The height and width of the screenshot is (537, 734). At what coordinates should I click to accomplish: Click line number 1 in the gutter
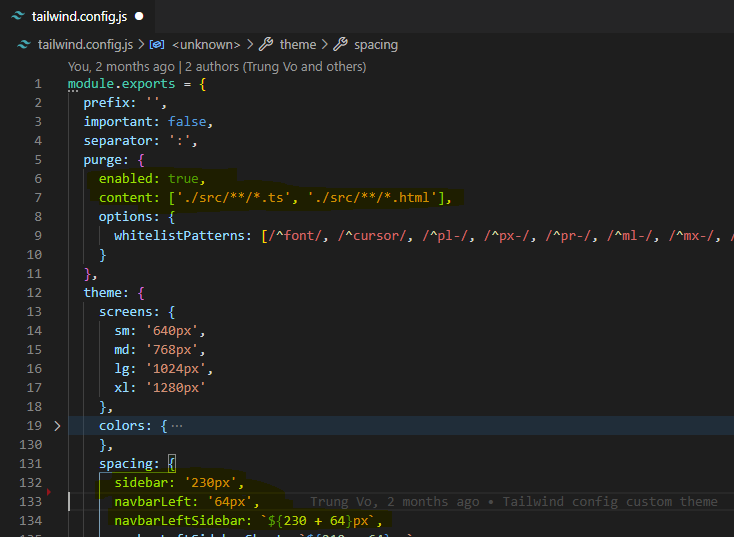38,84
